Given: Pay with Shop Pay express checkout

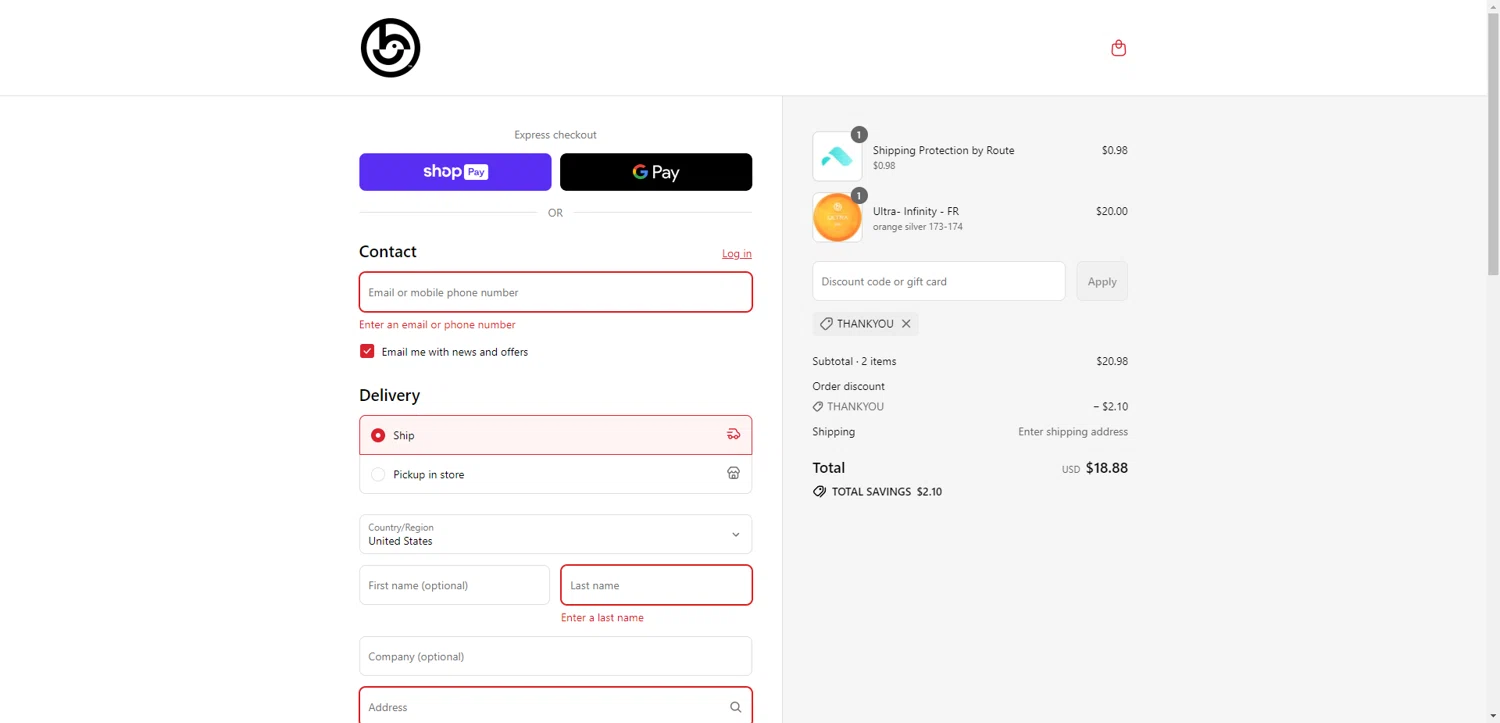Looking at the screenshot, I should [x=455, y=172].
